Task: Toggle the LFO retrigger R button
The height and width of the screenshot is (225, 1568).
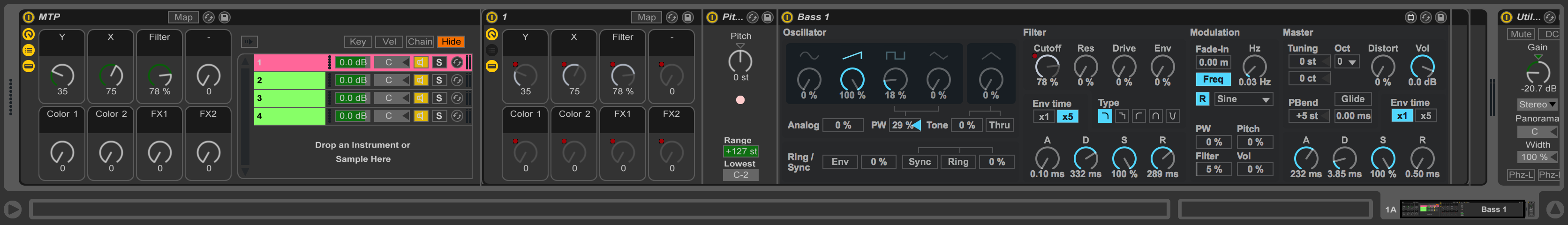Action: tap(1202, 98)
